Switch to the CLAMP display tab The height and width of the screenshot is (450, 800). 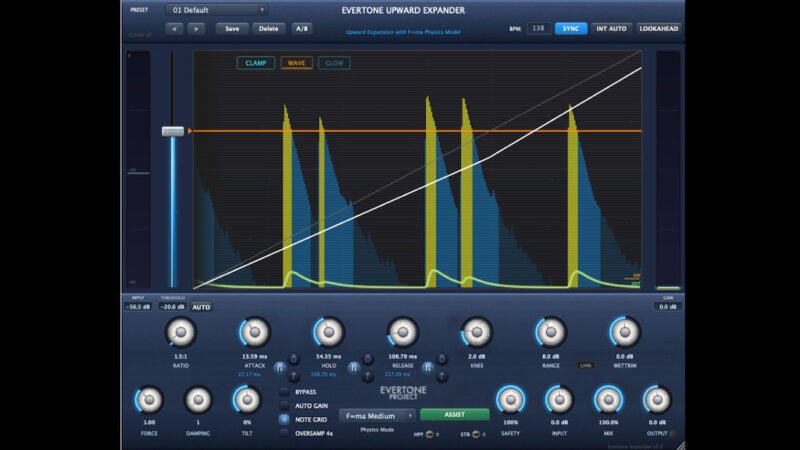[x=255, y=63]
